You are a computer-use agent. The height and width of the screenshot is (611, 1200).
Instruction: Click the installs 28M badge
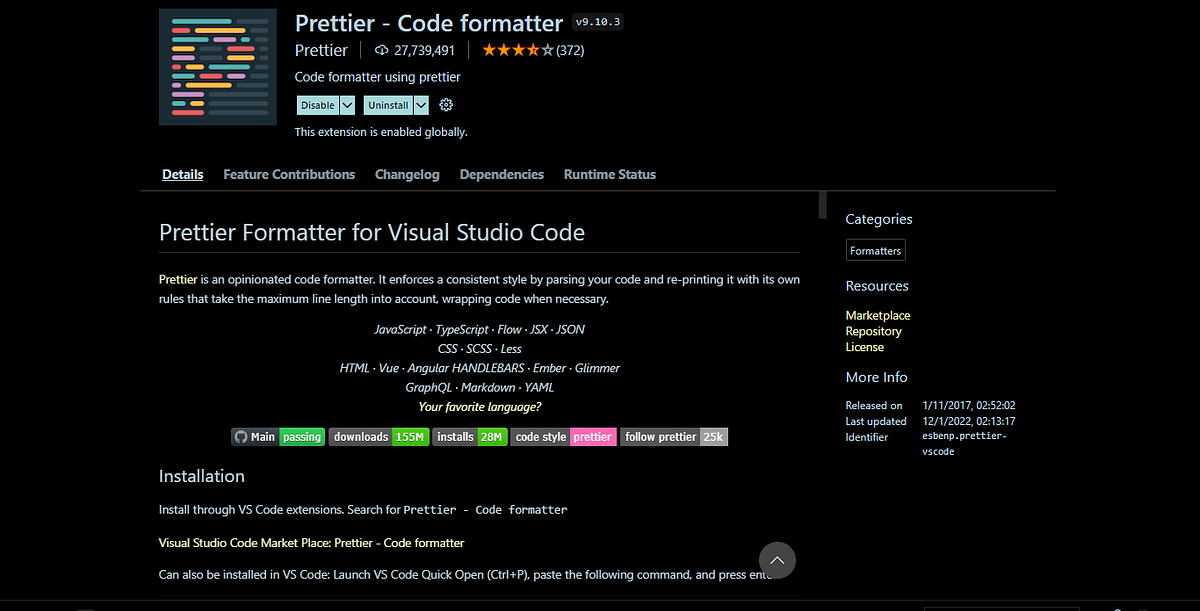coord(469,436)
